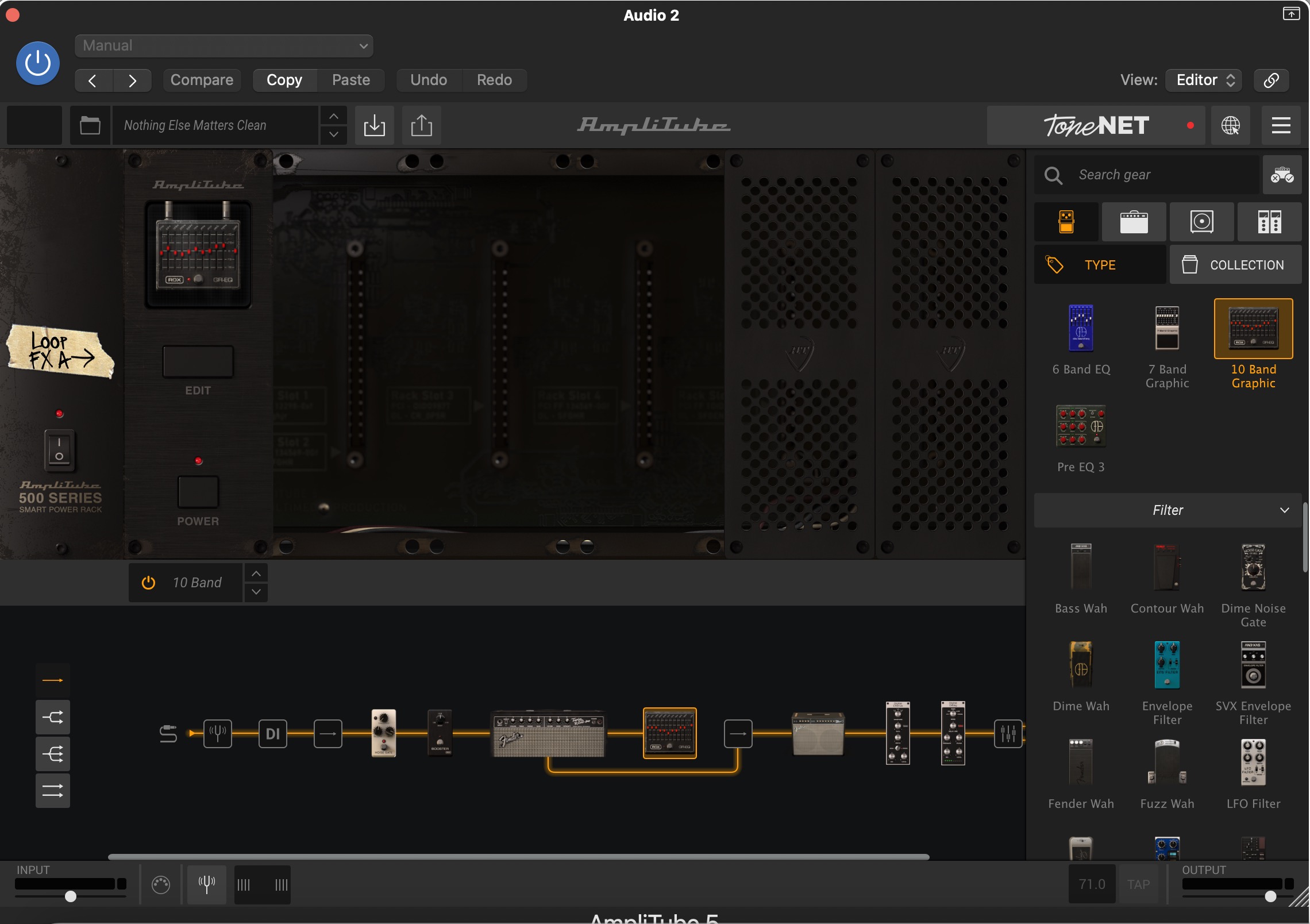The image size is (1310, 924).
Task: Click the Compare button
Action: pos(202,80)
